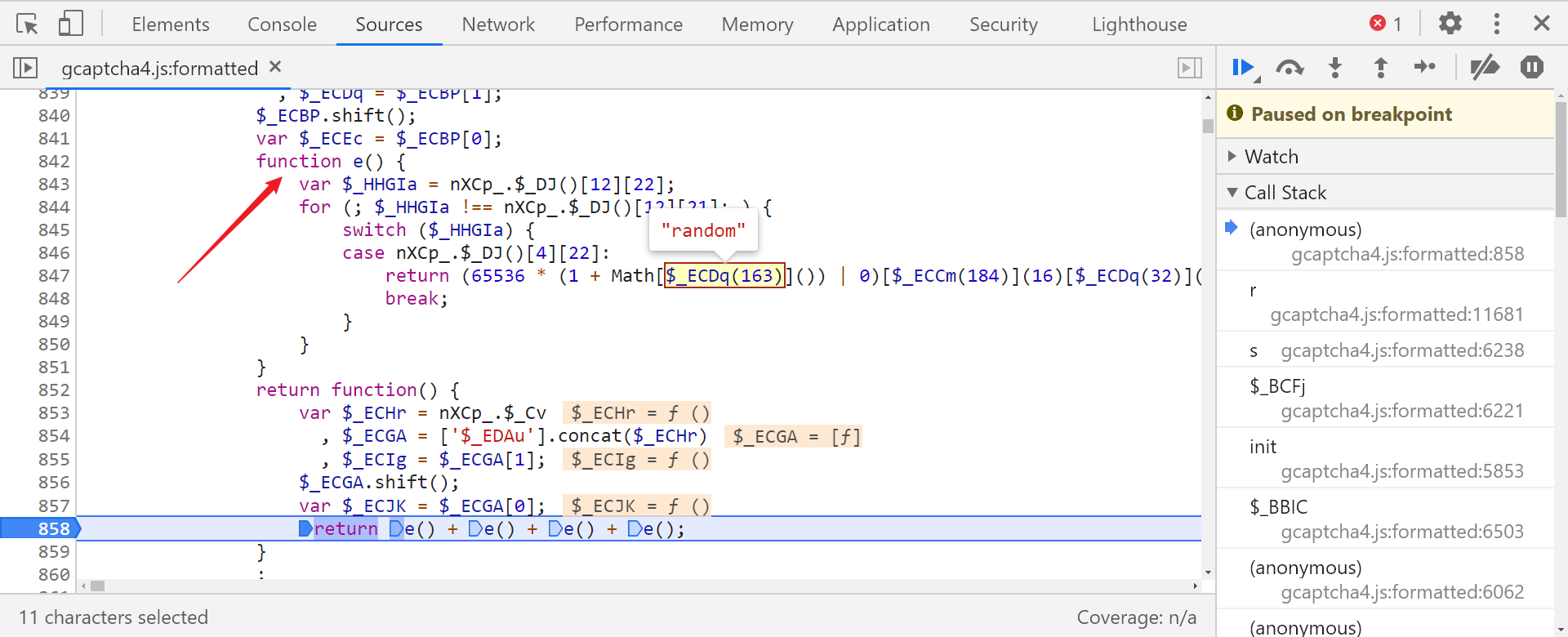
Task: Step over next function call
Action: click(x=1290, y=67)
